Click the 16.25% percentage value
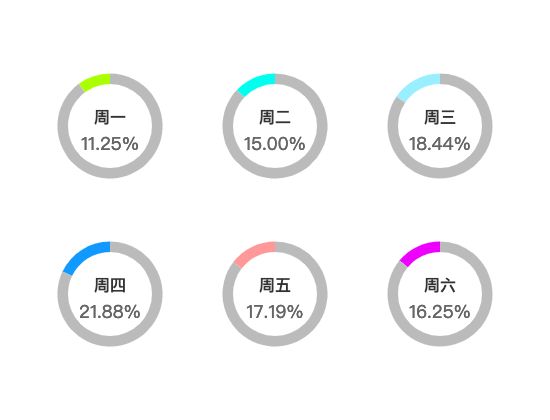Image resolution: width=550 pixels, height=420 pixels. 440,312
